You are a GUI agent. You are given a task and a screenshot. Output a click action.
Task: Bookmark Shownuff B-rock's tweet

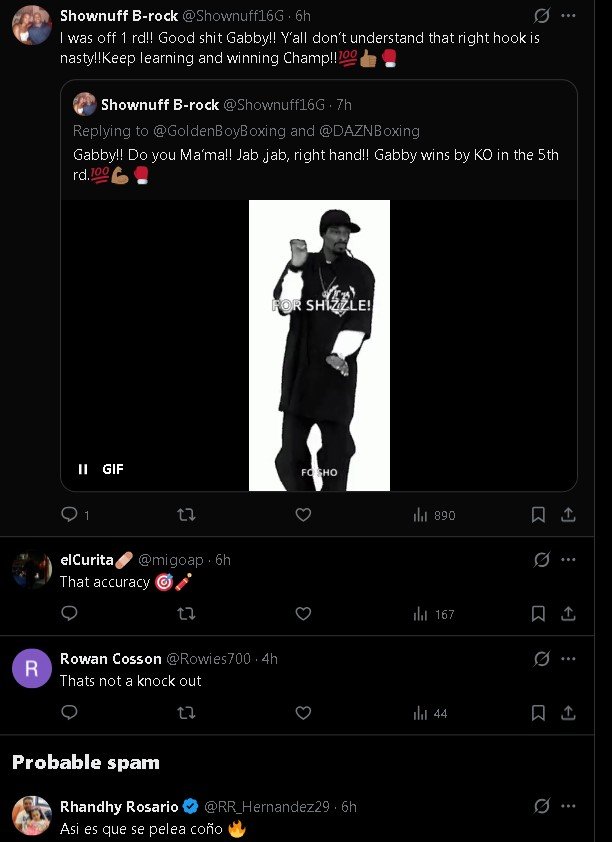pos(538,515)
